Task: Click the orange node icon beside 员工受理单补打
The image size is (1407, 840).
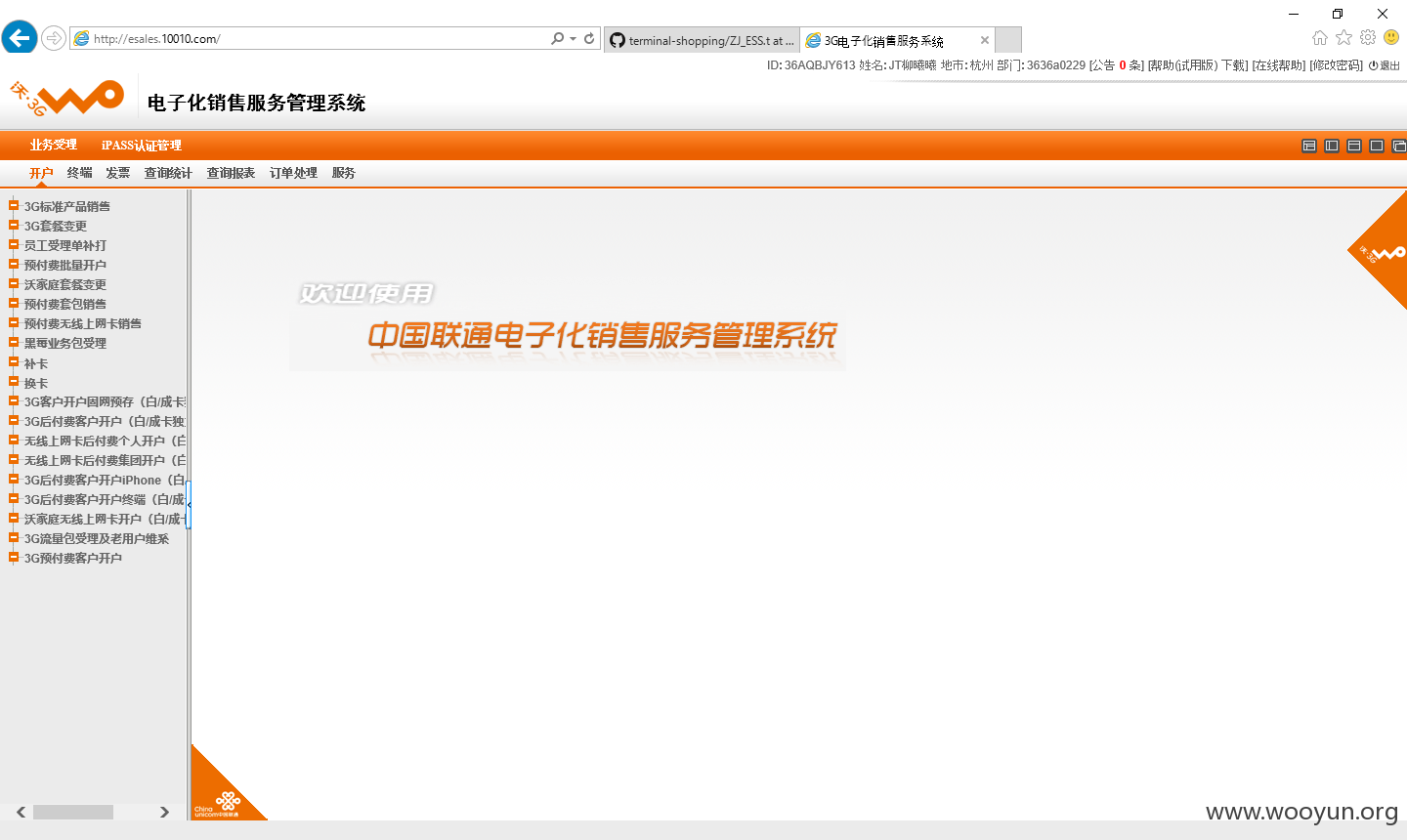Action: coord(14,244)
